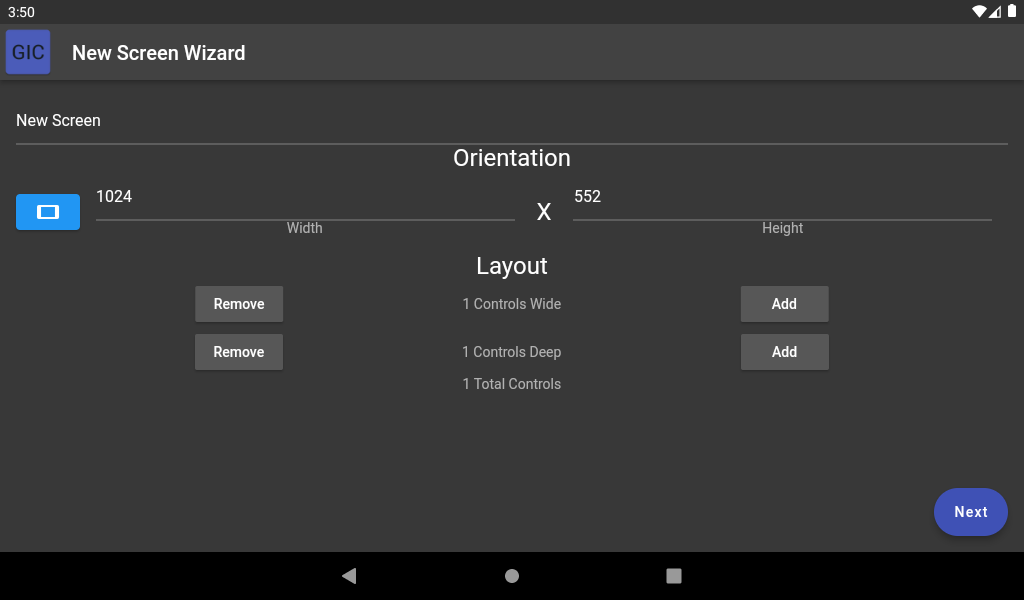This screenshot has height=600, width=1024.
Task: Open recent apps with the square navigation icon
Action: 674,576
